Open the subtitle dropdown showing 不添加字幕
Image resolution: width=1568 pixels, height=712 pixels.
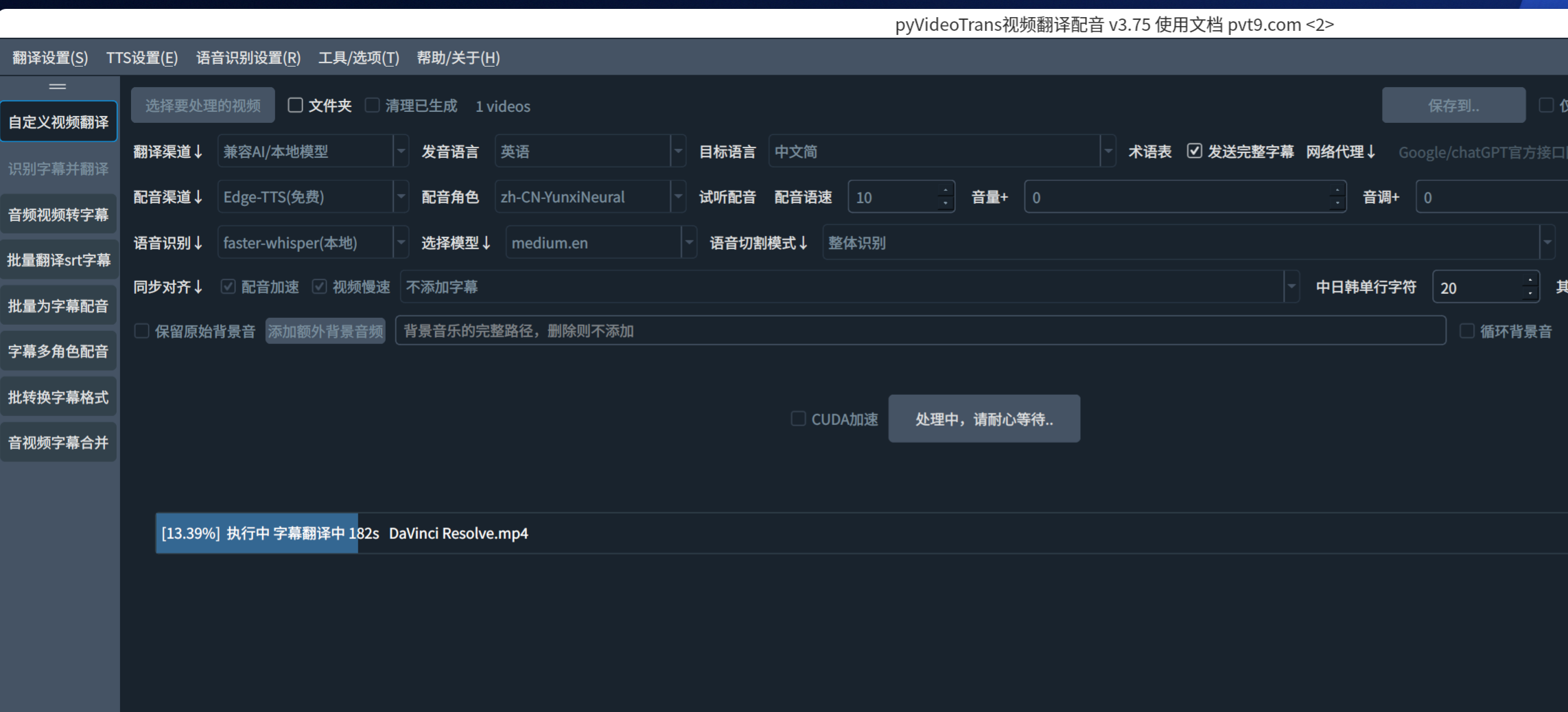click(850, 287)
